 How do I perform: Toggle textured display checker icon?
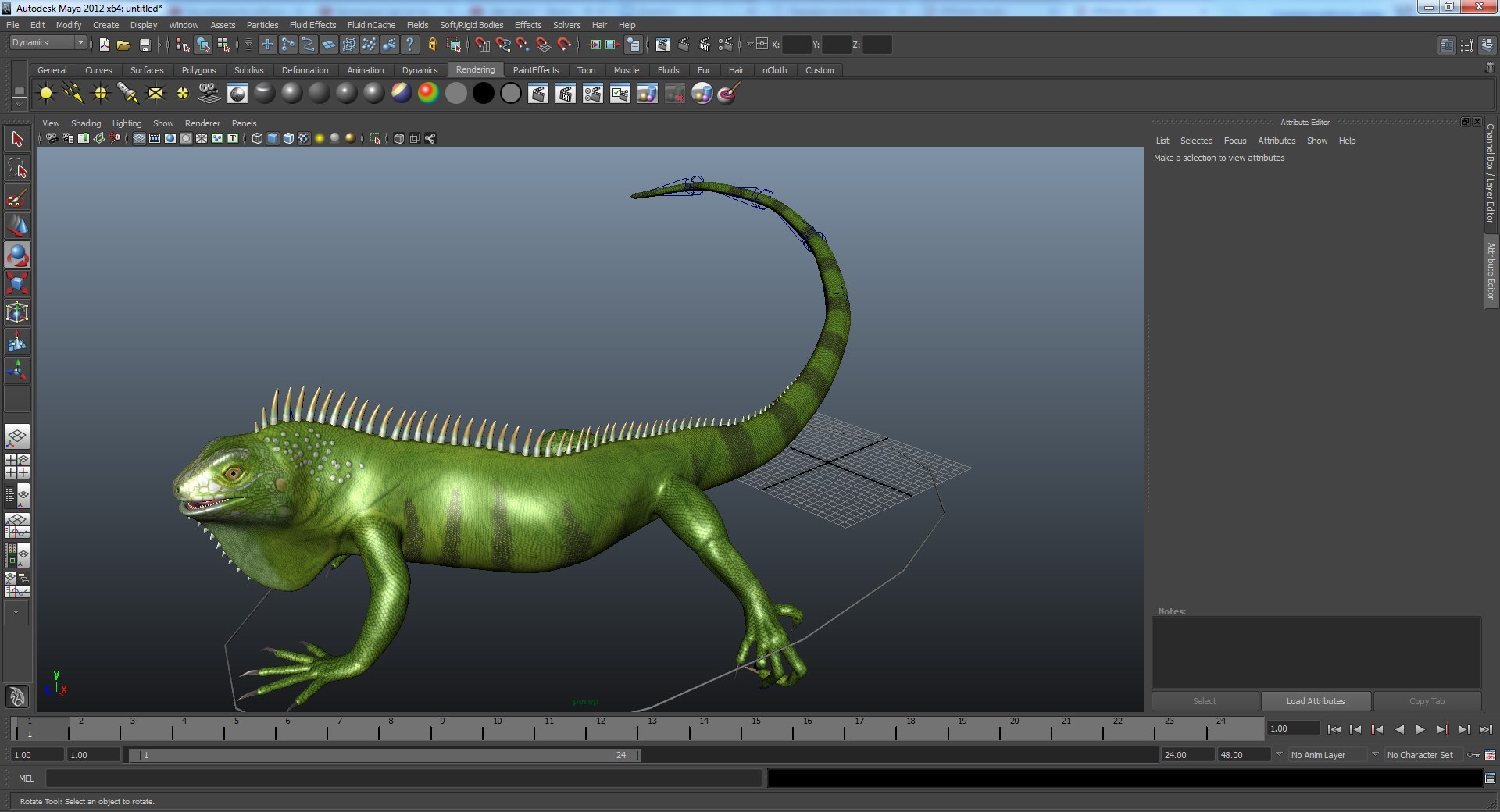[304, 138]
